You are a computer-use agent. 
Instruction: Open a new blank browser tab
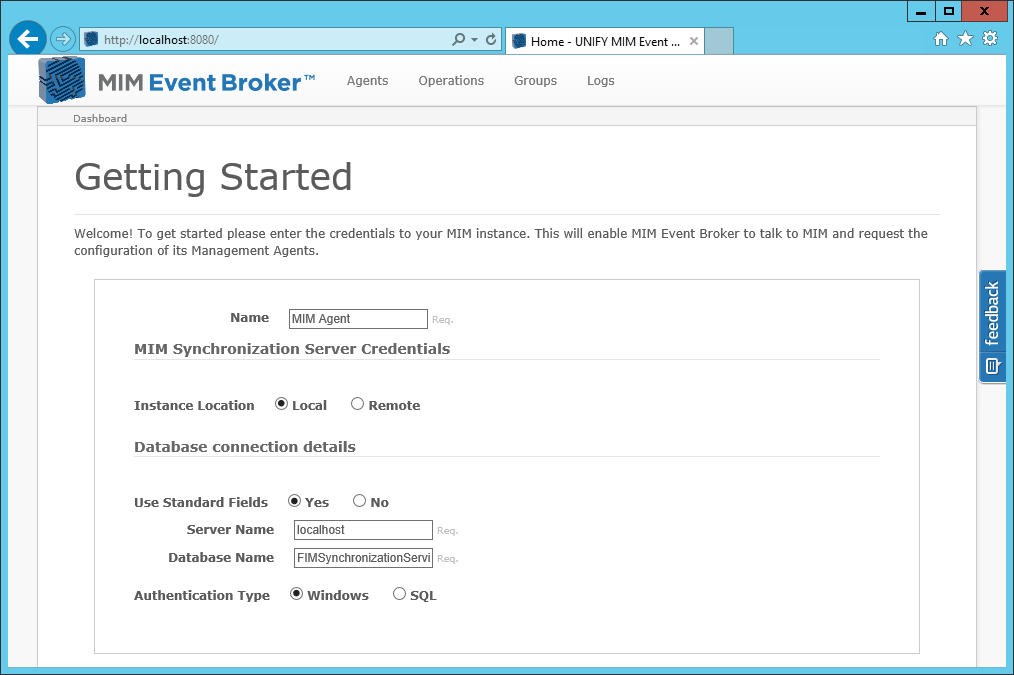(x=719, y=41)
